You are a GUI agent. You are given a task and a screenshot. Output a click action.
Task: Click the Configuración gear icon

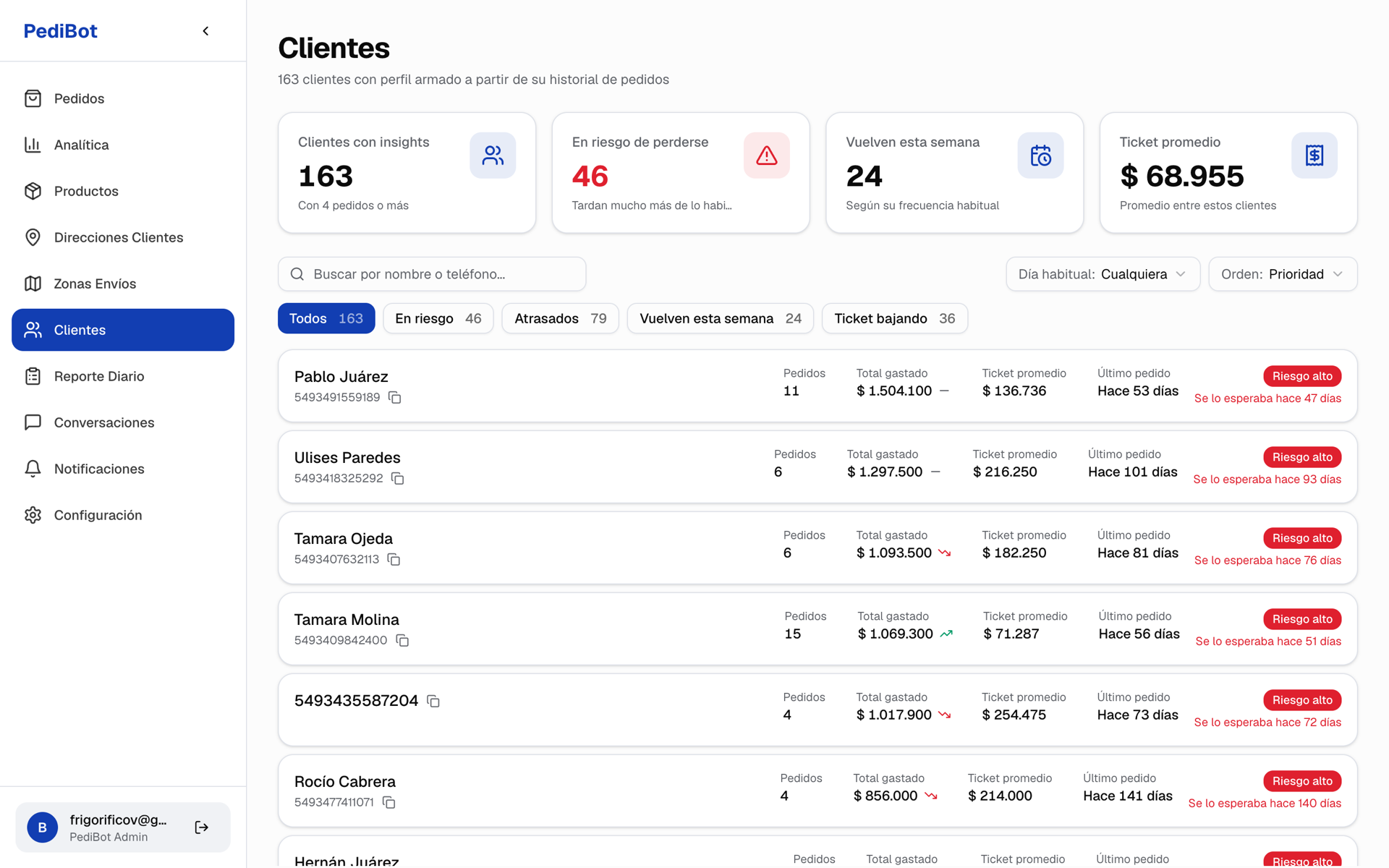pos(33,515)
